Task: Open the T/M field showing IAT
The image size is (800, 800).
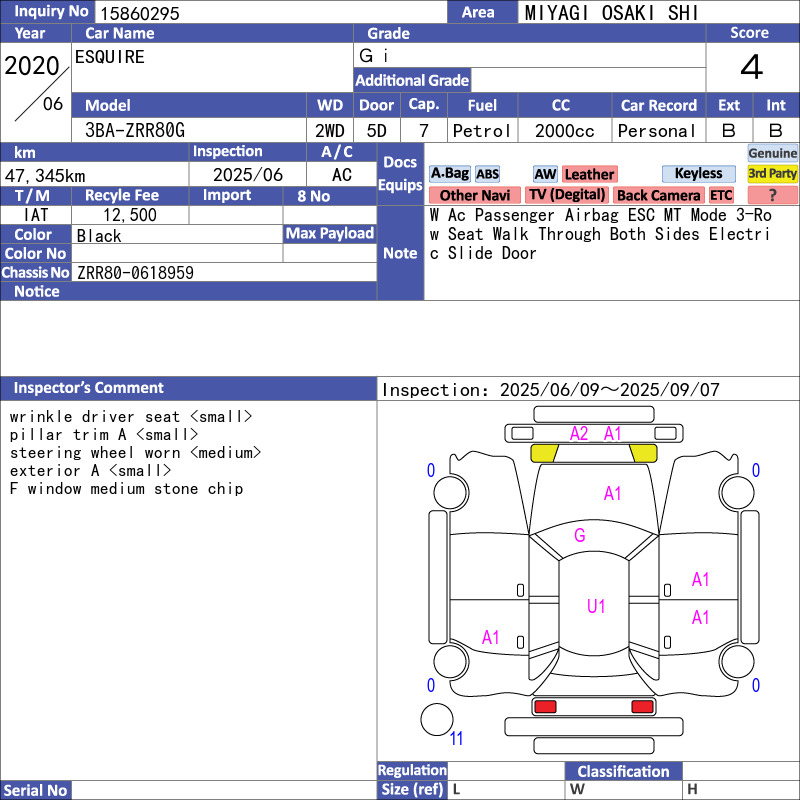Action: [35, 215]
